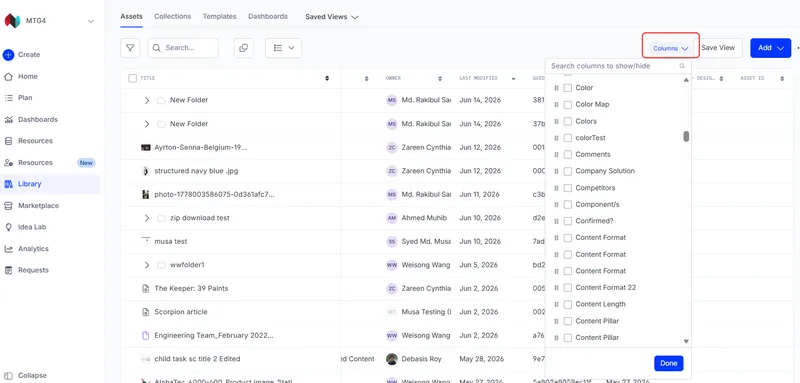The height and width of the screenshot is (383, 800).
Task: Check the Company Solution checkbox
Action: (567, 171)
